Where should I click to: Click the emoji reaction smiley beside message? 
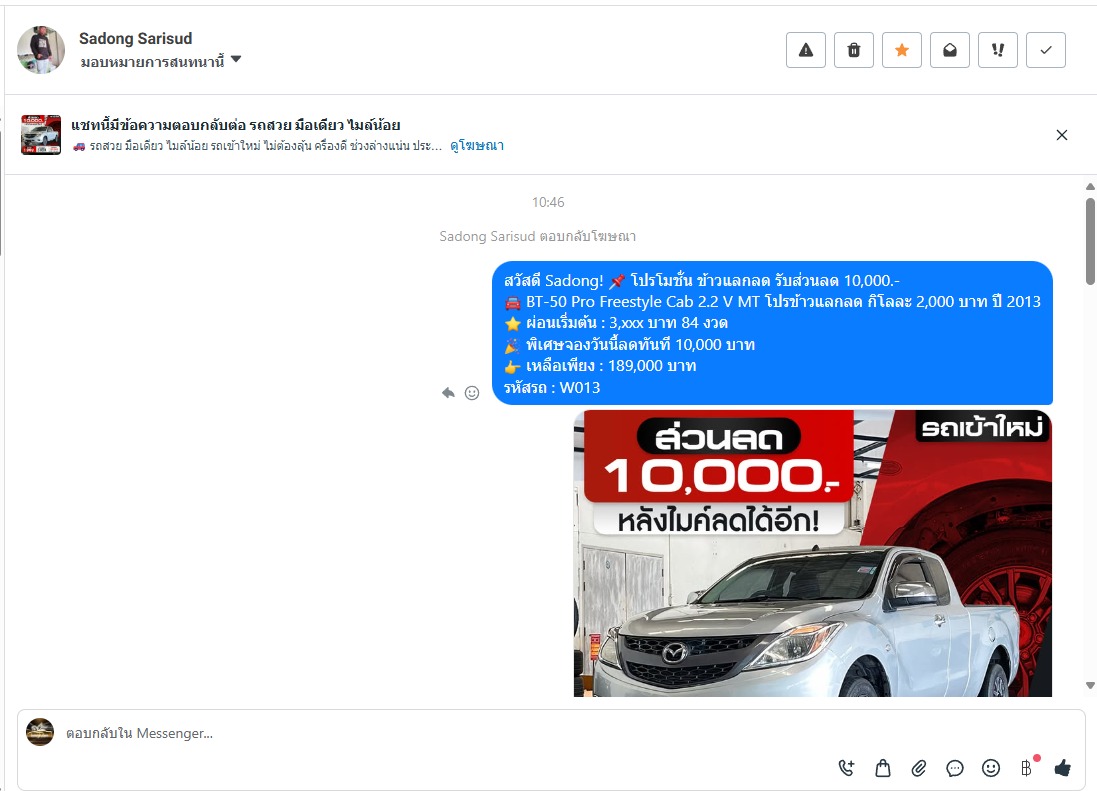point(472,393)
